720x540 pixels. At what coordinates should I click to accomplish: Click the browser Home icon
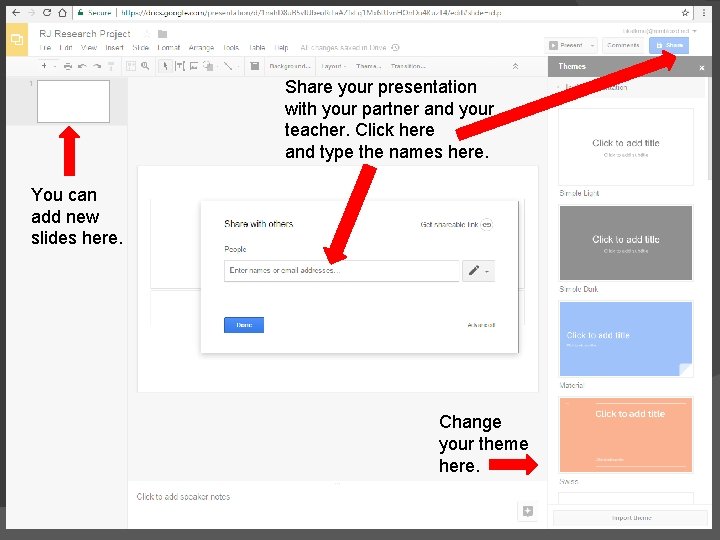pos(62,12)
